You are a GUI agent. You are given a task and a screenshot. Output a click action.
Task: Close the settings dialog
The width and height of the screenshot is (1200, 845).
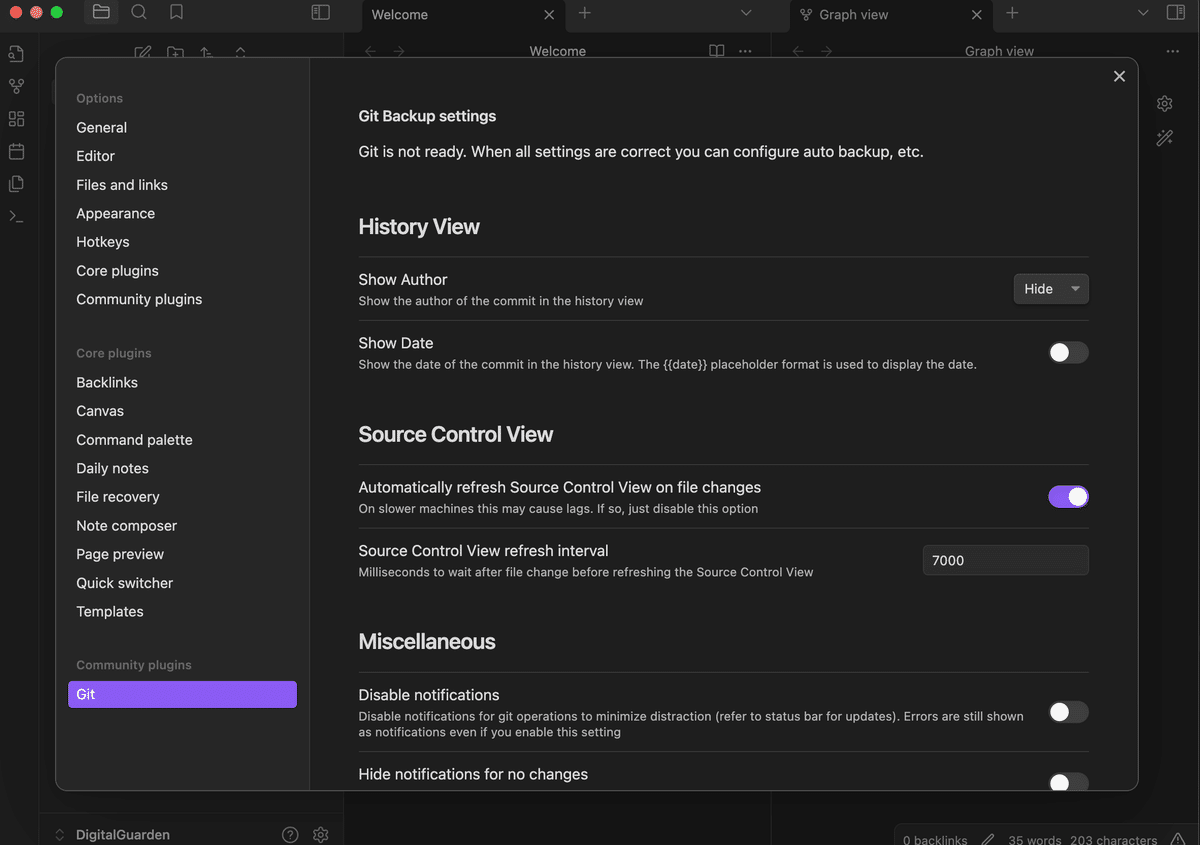click(x=1119, y=77)
